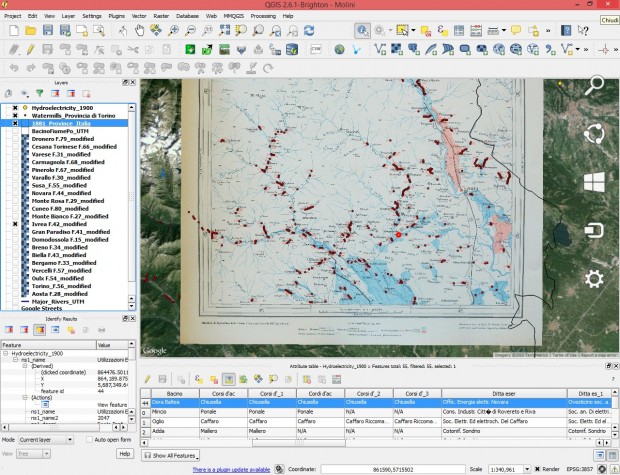Click the Chiudi button at top right
The image size is (620, 475).
(x=610, y=20)
